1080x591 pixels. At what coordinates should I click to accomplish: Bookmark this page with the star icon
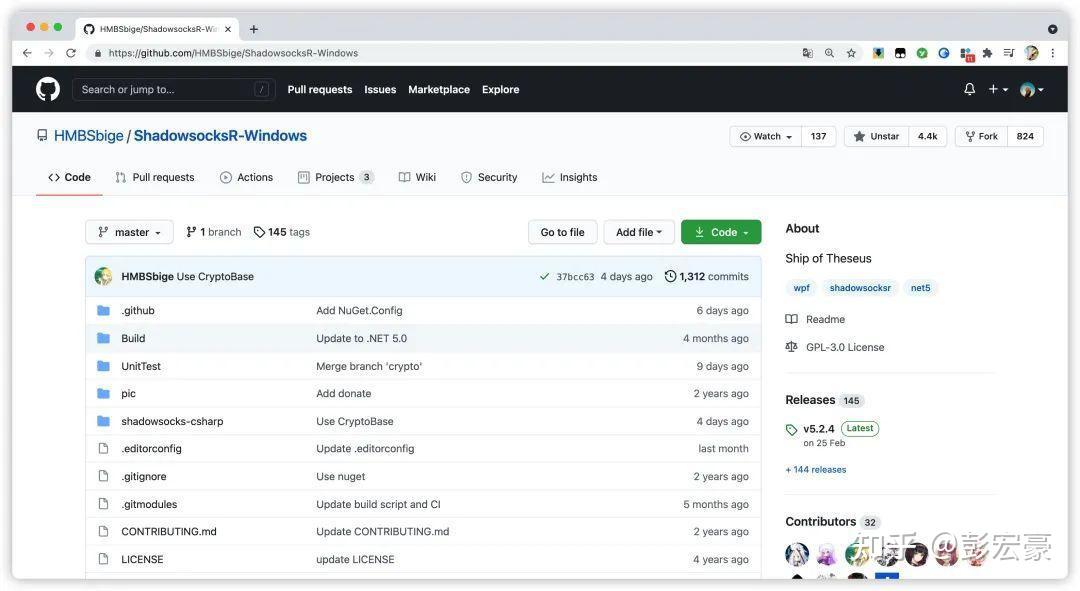click(x=851, y=53)
